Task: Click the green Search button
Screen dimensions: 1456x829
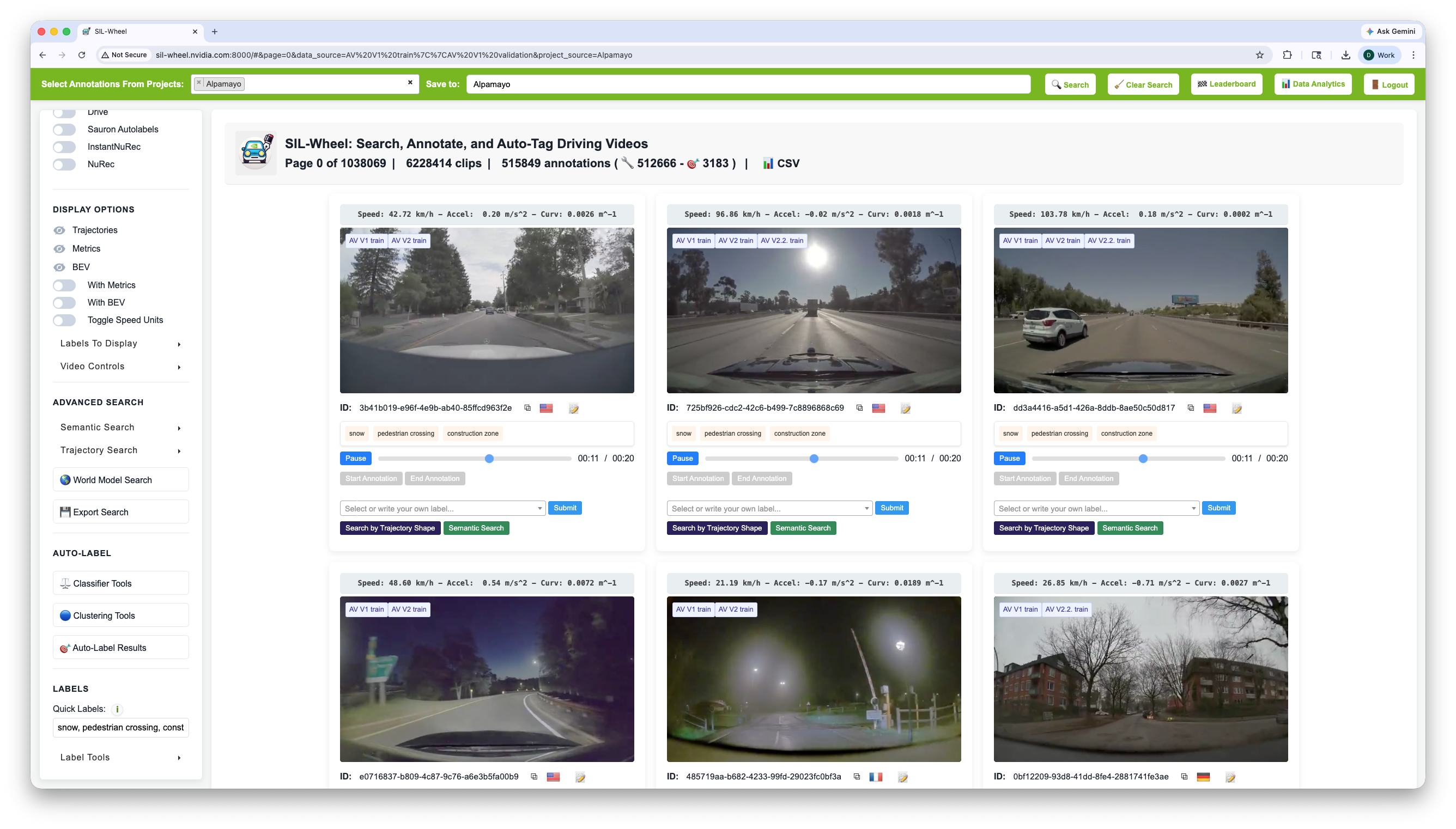Action: pos(1070,84)
